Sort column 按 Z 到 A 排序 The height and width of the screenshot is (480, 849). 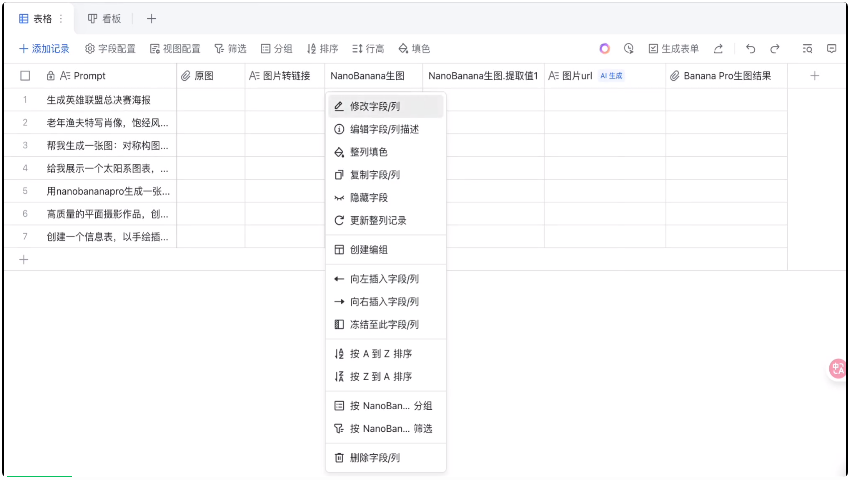pos(386,376)
